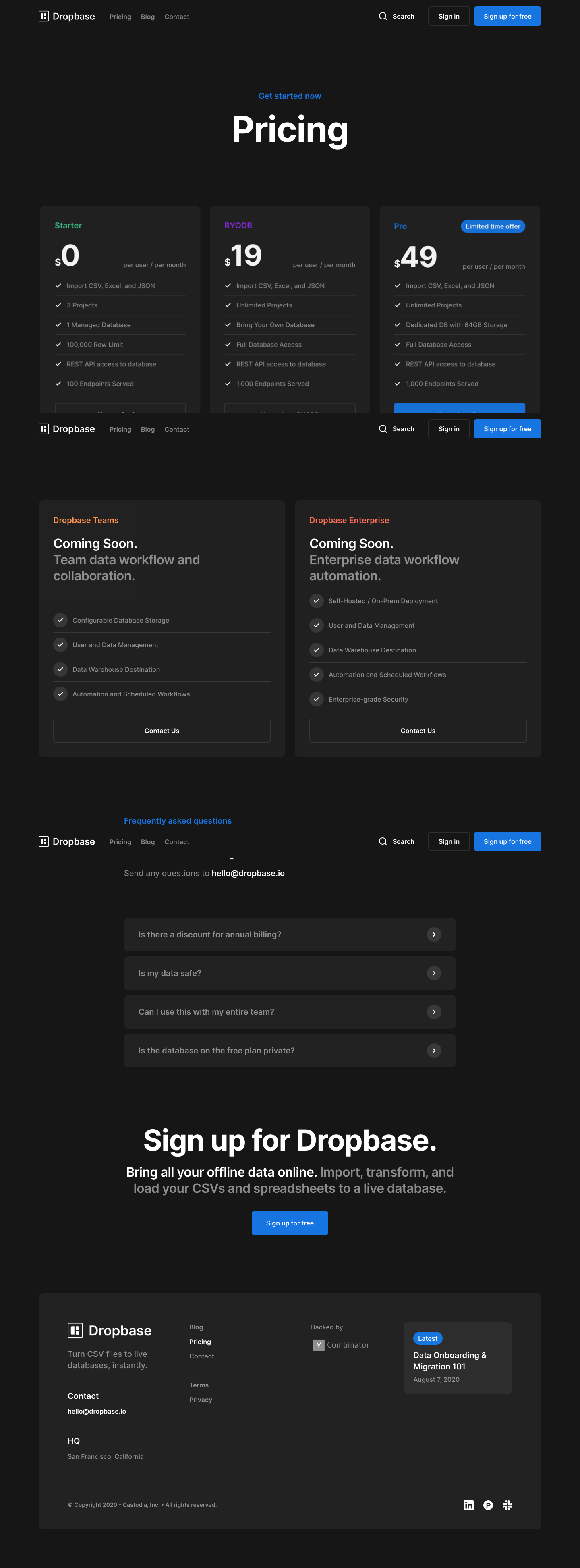Click Contact Us in the Dropbase Enterprise card
This screenshot has width=580, height=1568.
pos(418,731)
